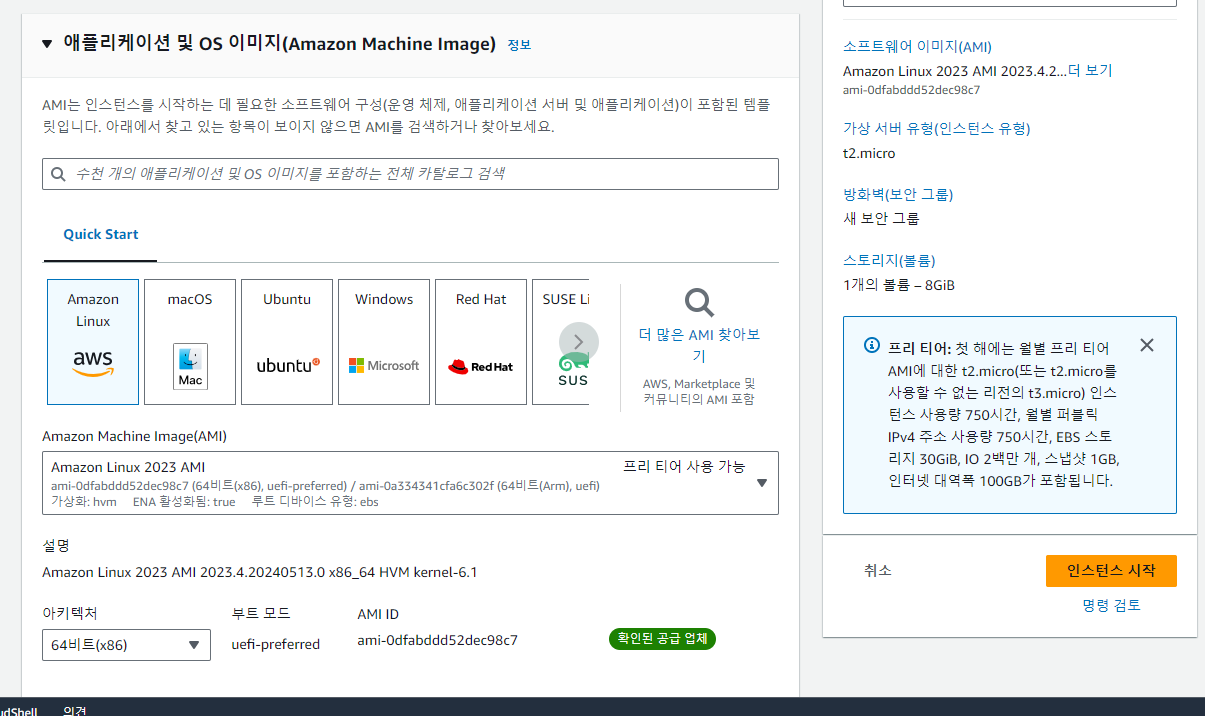Click the AMI description text with kernel-6.1

(259, 572)
